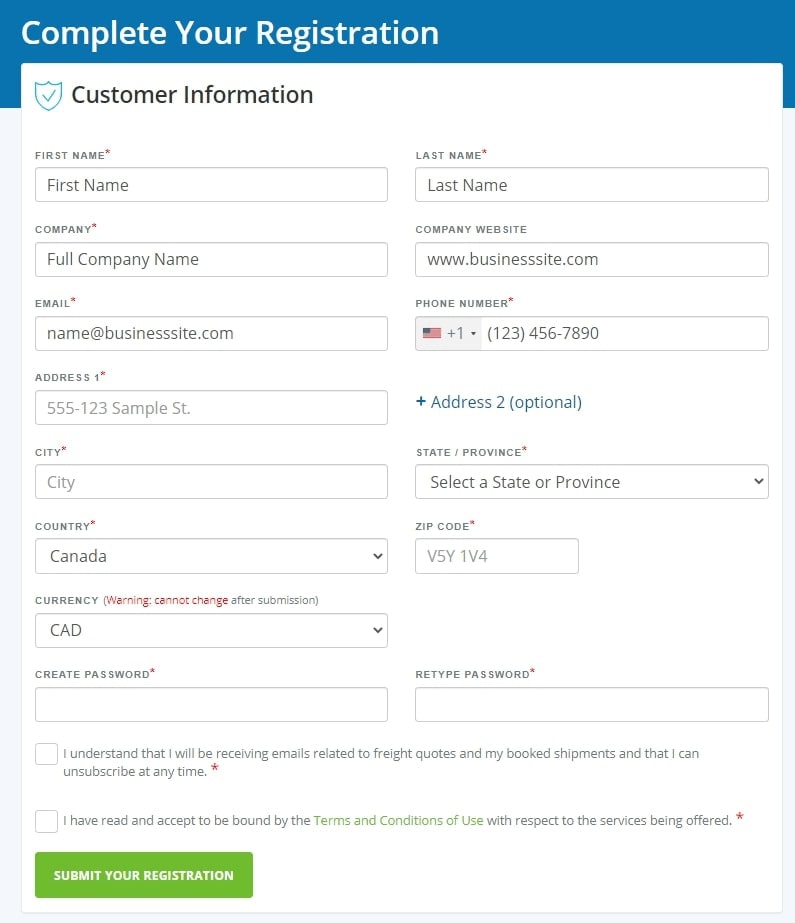Focus the Address 1 input field
This screenshot has height=923, width=795.
click(211, 408)
